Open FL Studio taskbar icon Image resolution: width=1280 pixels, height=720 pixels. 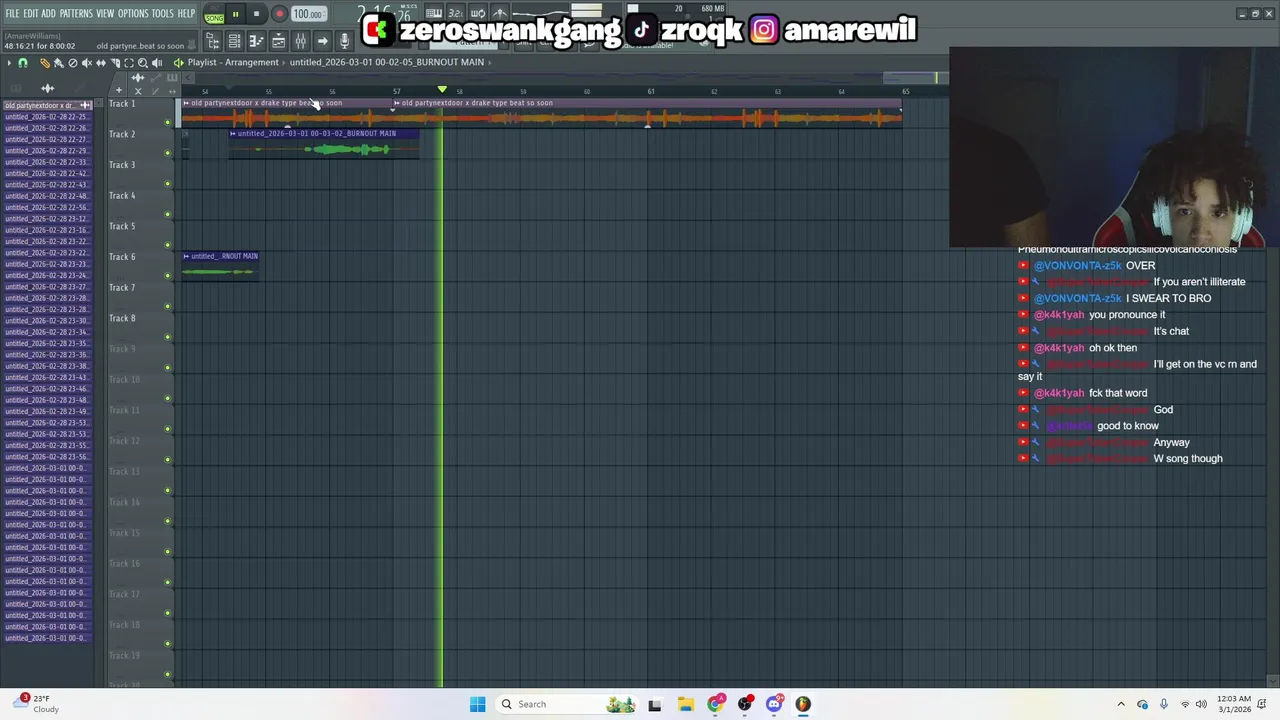803,704
